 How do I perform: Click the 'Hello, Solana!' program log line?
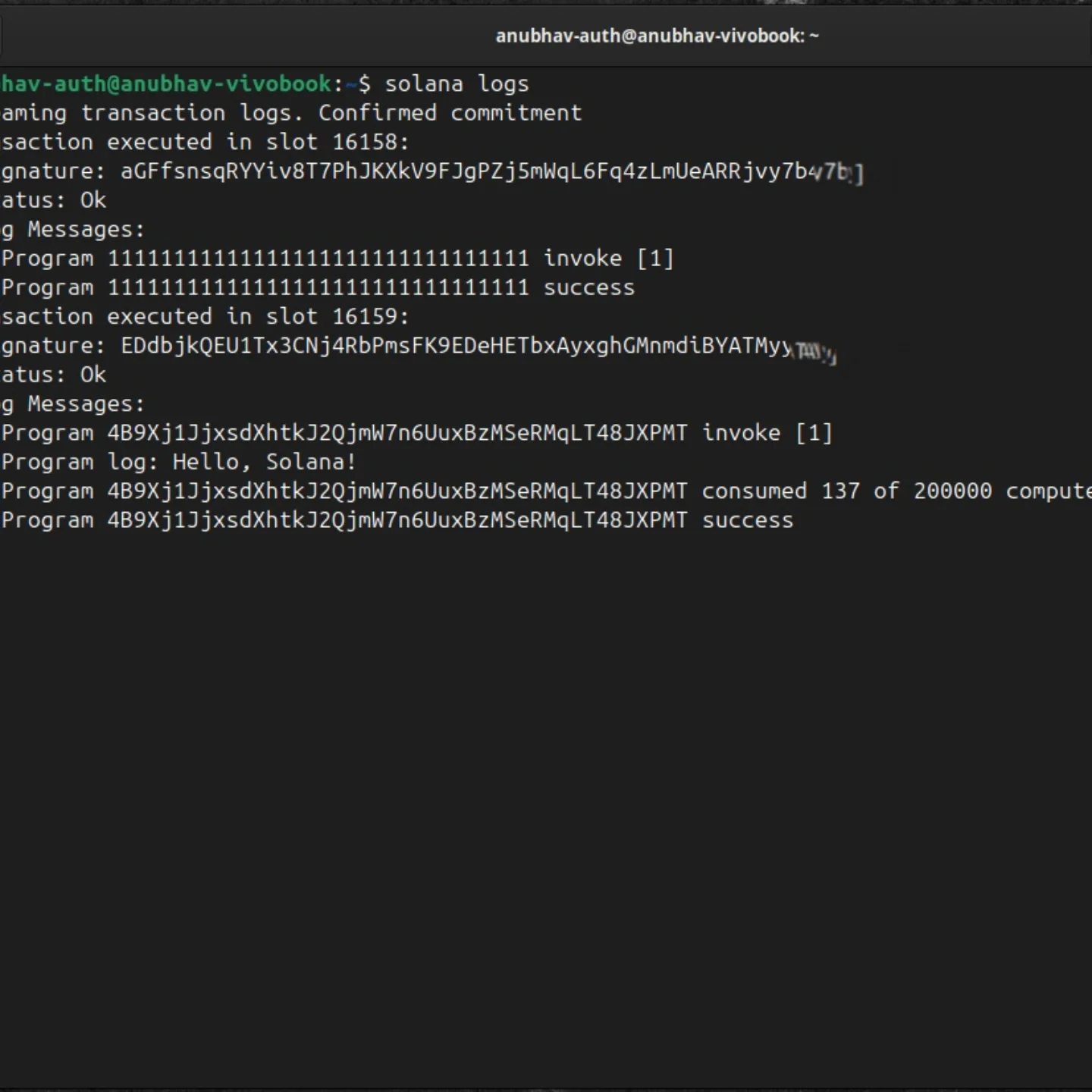(x=179, y=462)
